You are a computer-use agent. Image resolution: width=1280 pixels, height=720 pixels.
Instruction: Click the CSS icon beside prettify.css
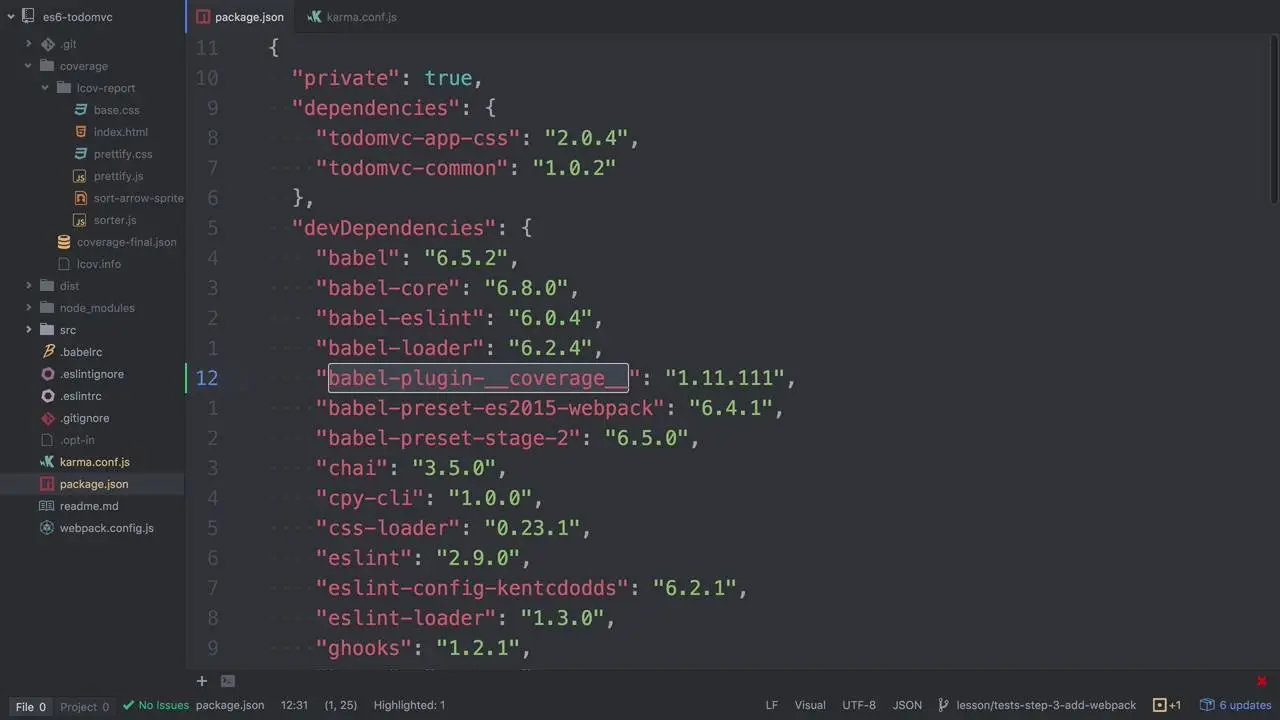click(x=82, y=154)
